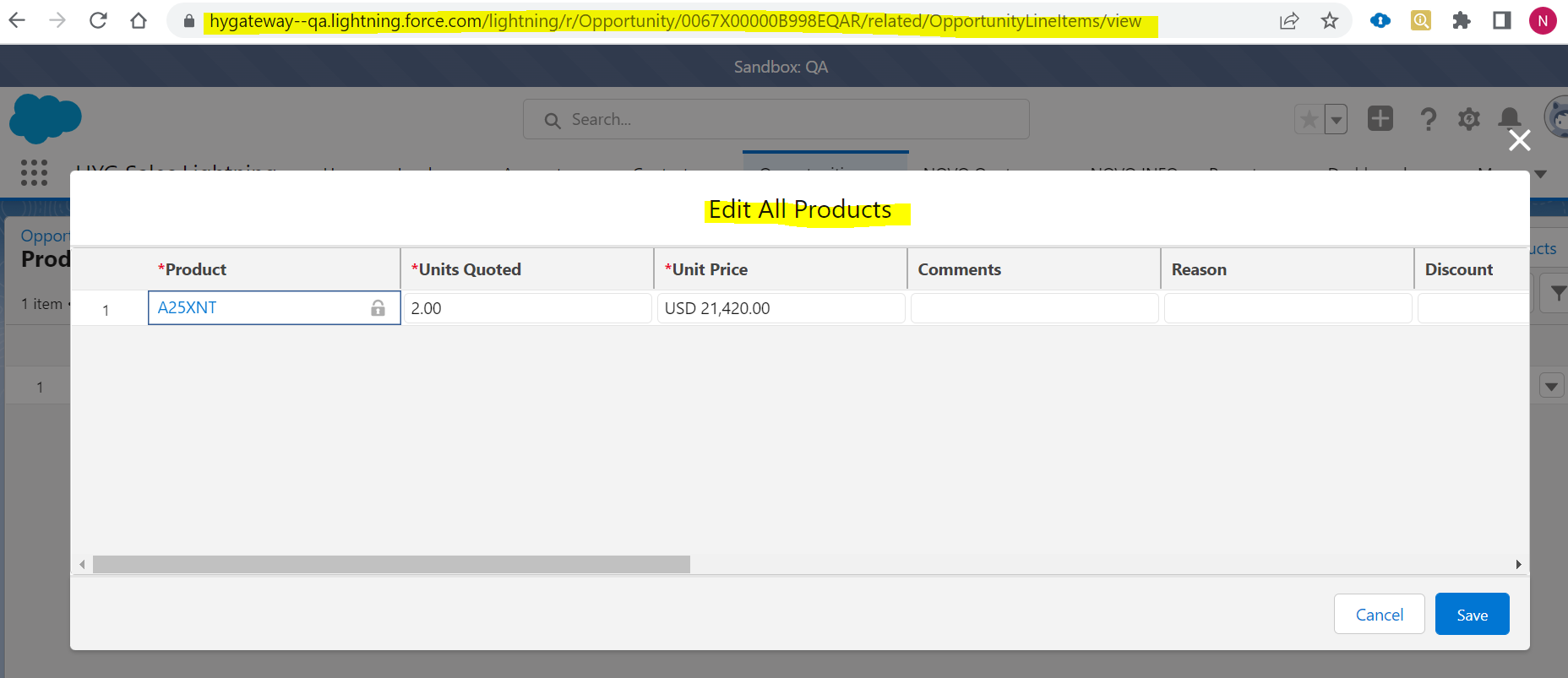Image resolution: width=1568 pixels, height=678 pixels.
Task: Open the browser home page
Action: 139,20
